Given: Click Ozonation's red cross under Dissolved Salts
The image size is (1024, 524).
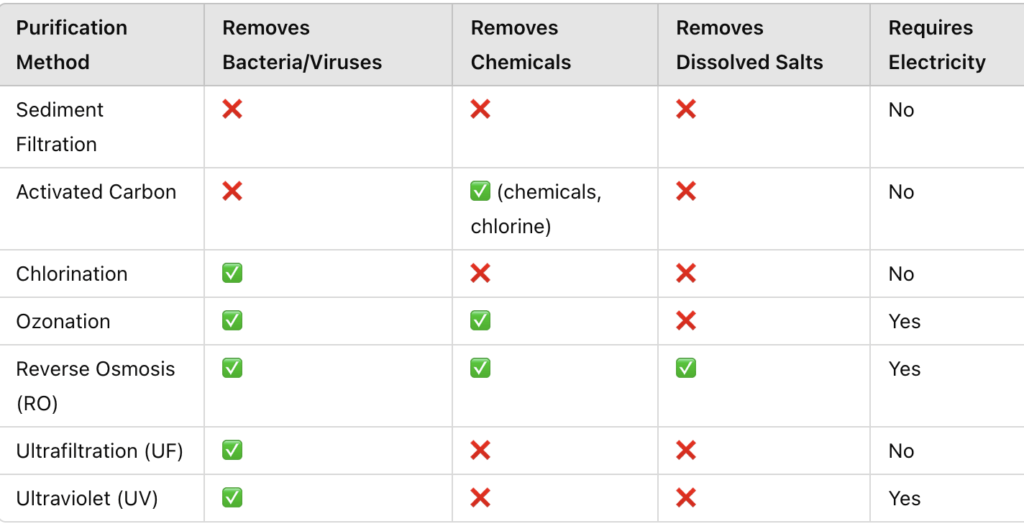Looking at the screenshot, I should 686,321.
